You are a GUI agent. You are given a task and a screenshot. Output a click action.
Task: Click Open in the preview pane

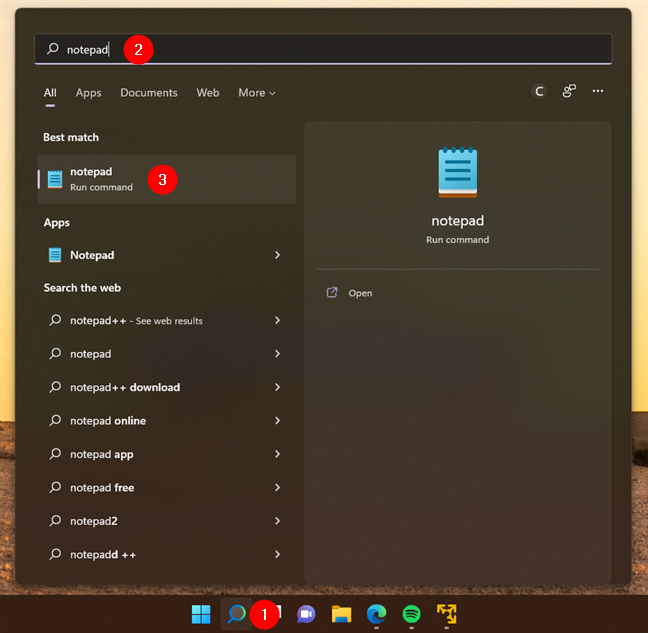(360, 293)
